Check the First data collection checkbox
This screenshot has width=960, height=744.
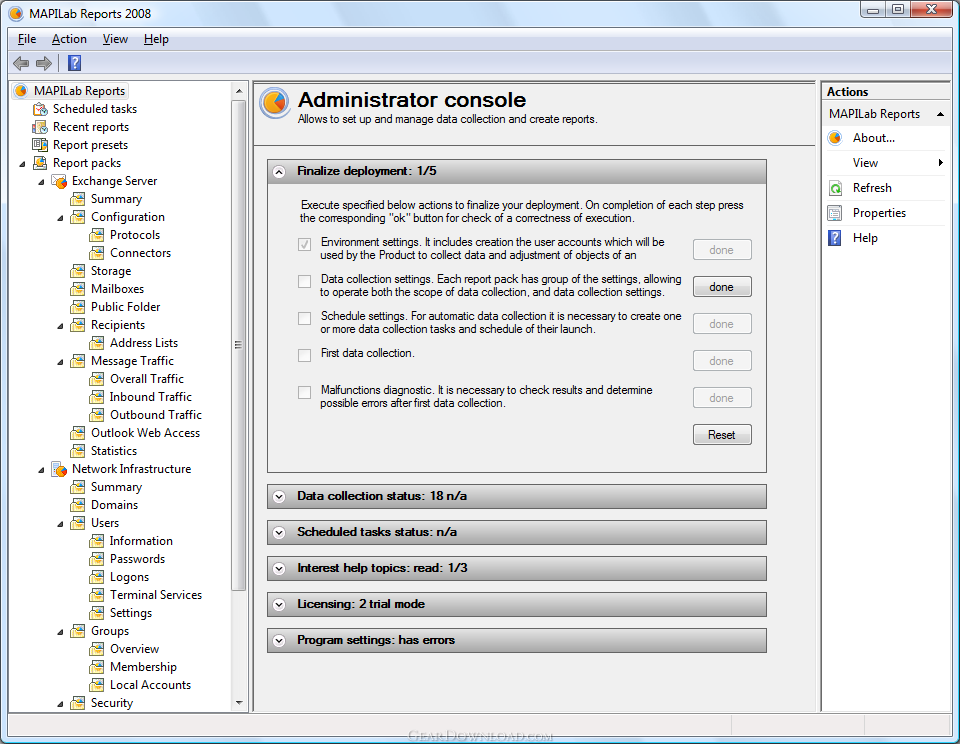(x=304, y=355)
